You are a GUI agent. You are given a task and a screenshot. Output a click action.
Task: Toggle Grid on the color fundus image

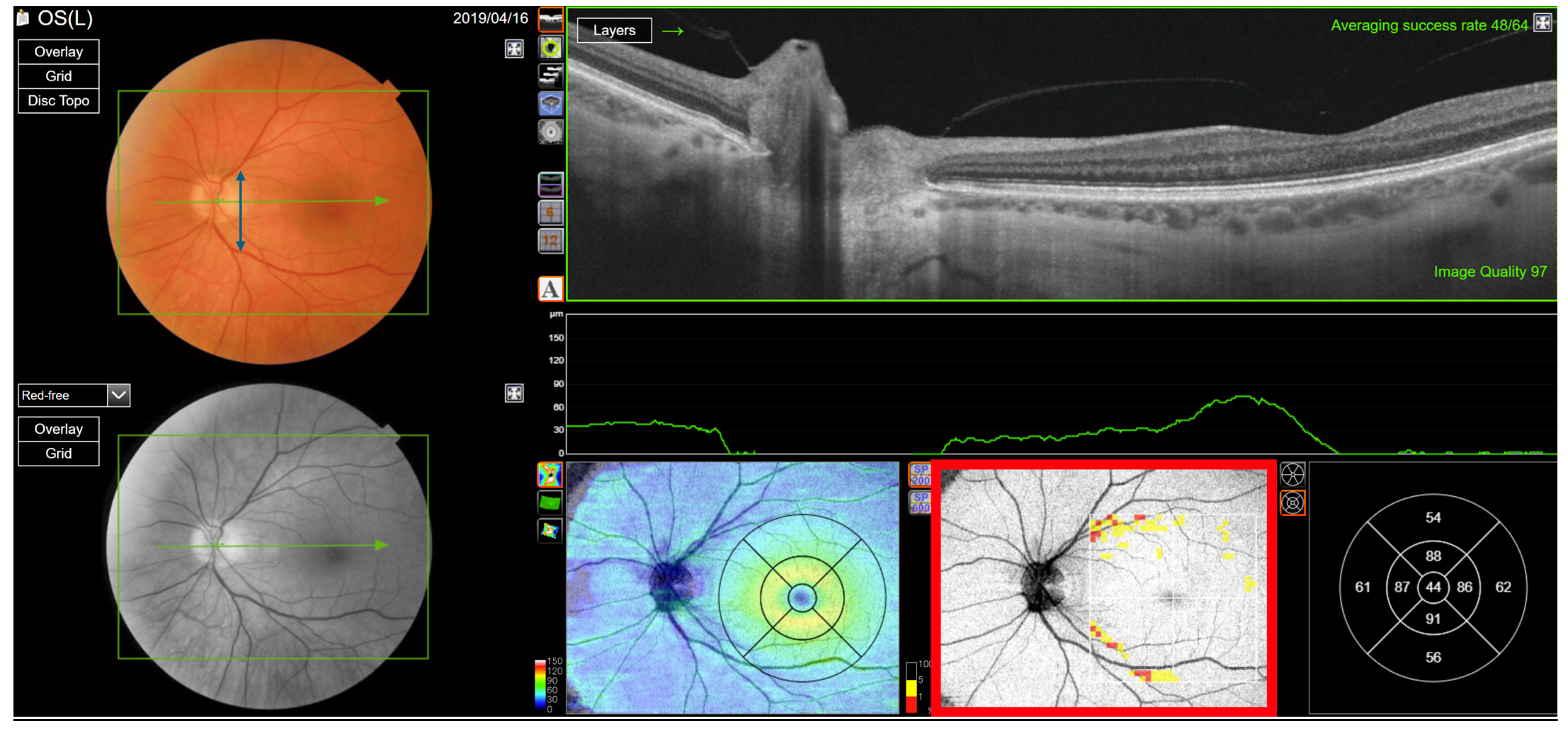(x=58, y=76)
